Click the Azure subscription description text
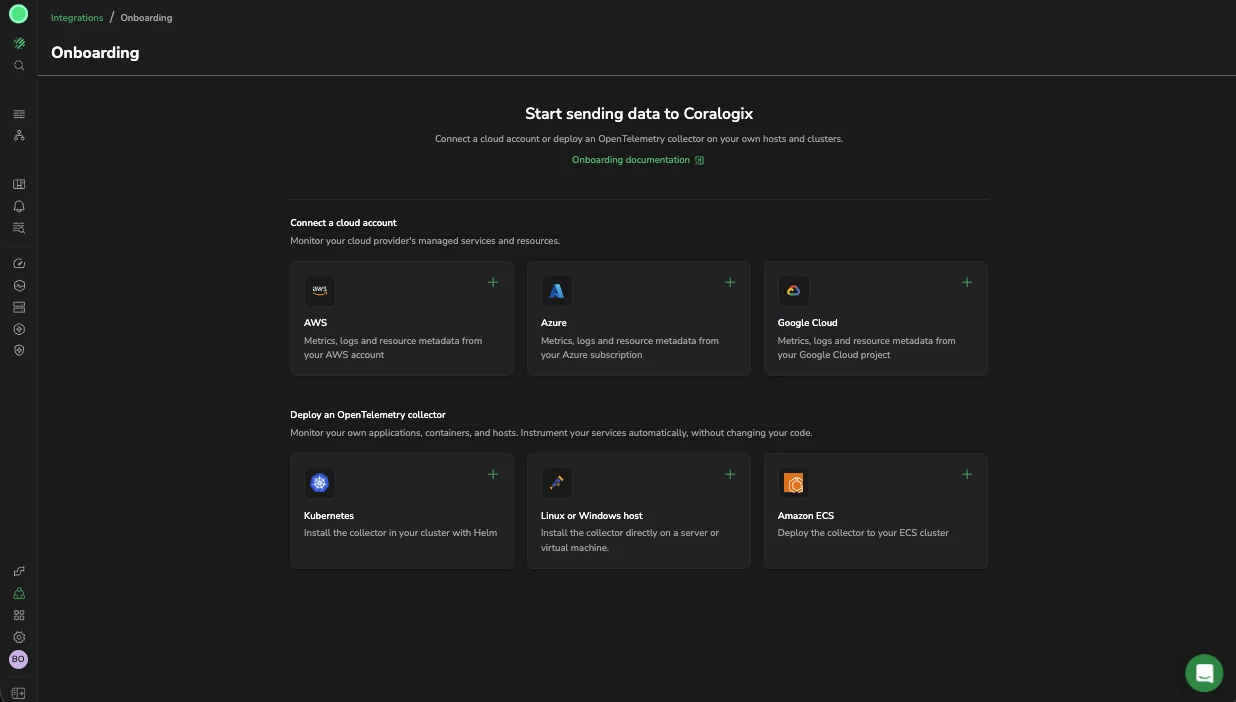The height and width of the screenshot is (702, 1236). [x=630, y=348]
